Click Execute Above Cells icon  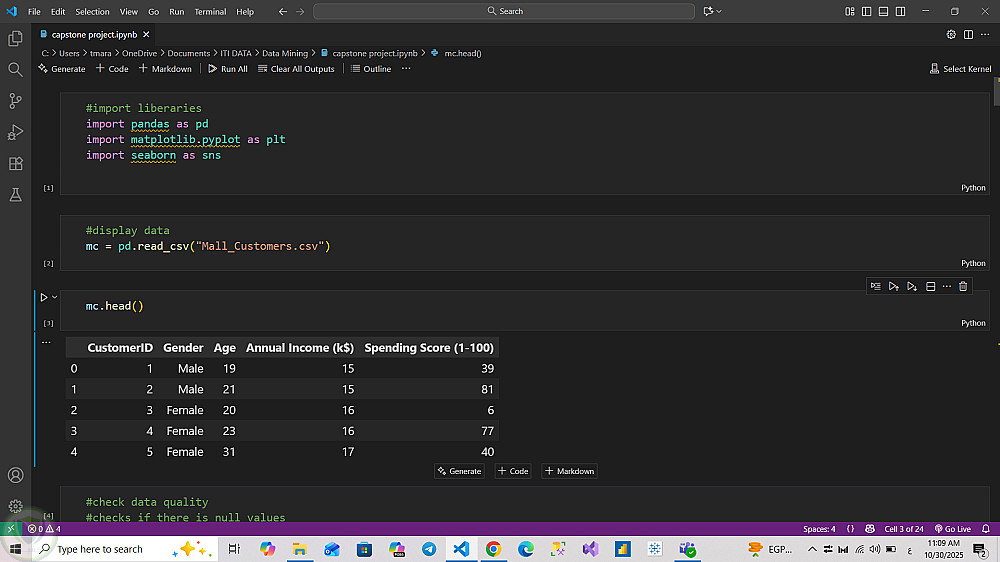point(894,286)
